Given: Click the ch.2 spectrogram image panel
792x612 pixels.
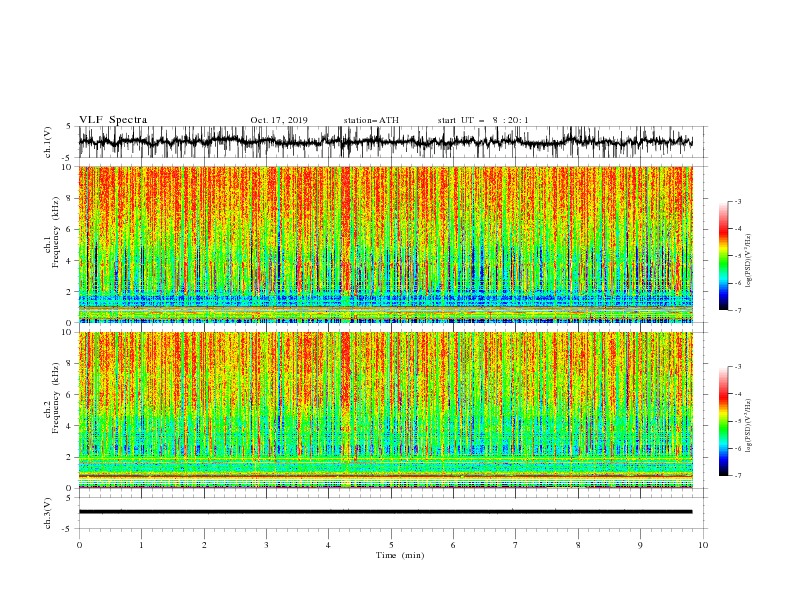Looking at the screenshot, I should 385,410.
